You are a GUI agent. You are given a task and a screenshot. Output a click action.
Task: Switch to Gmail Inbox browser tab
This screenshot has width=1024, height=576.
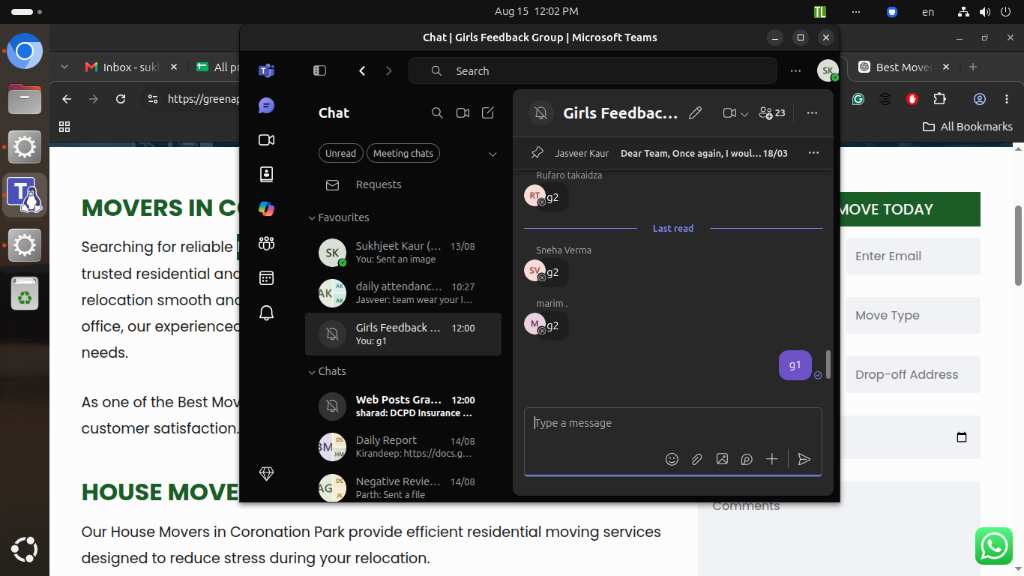click(130, 67)
